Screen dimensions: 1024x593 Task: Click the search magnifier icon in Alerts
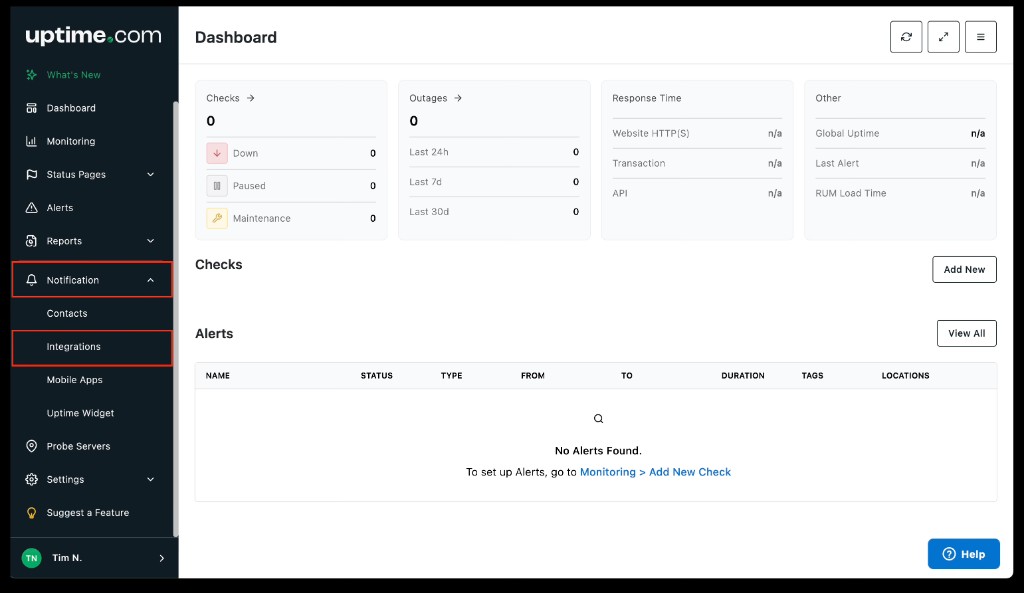point(598,419)
